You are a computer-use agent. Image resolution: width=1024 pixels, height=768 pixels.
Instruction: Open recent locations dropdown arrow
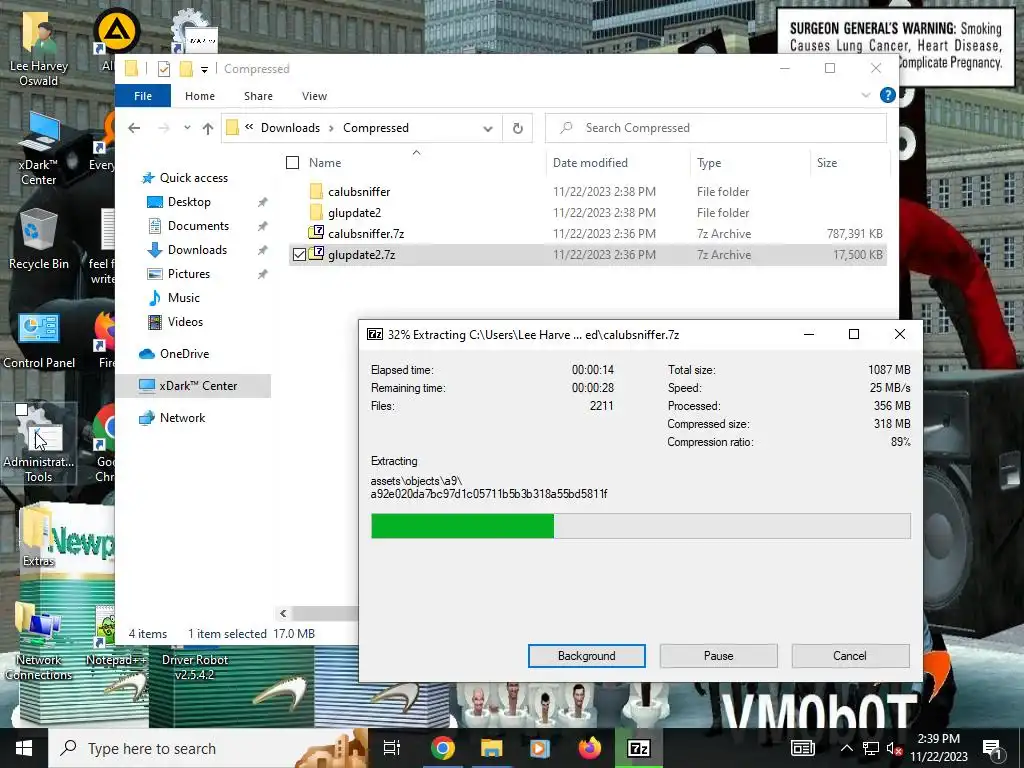click(x=187, y=128)
